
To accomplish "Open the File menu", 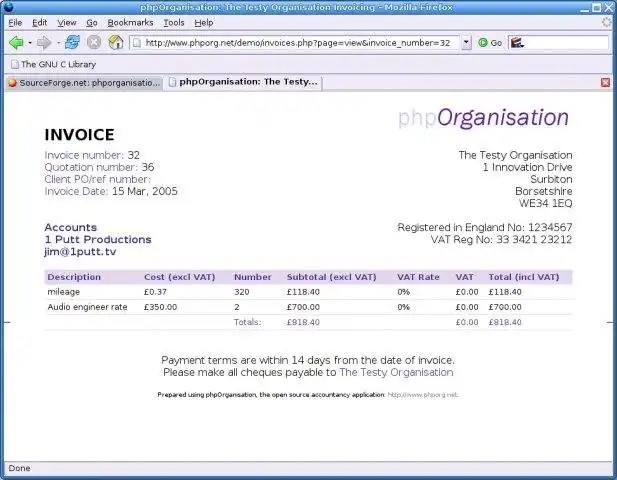I will pyautogui.click(x=15, y=23).
